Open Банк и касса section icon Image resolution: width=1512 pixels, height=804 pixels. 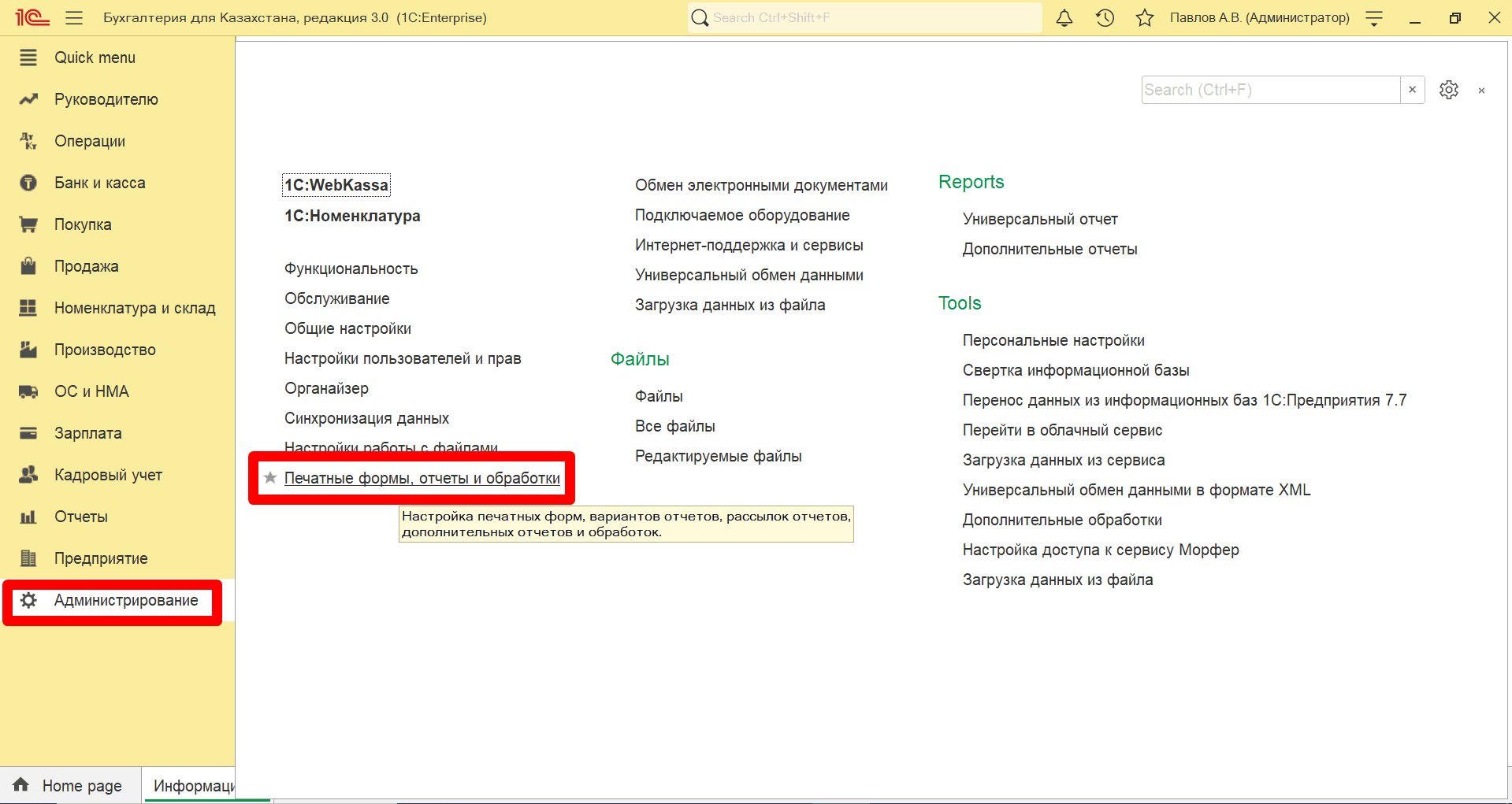[28, 183]
